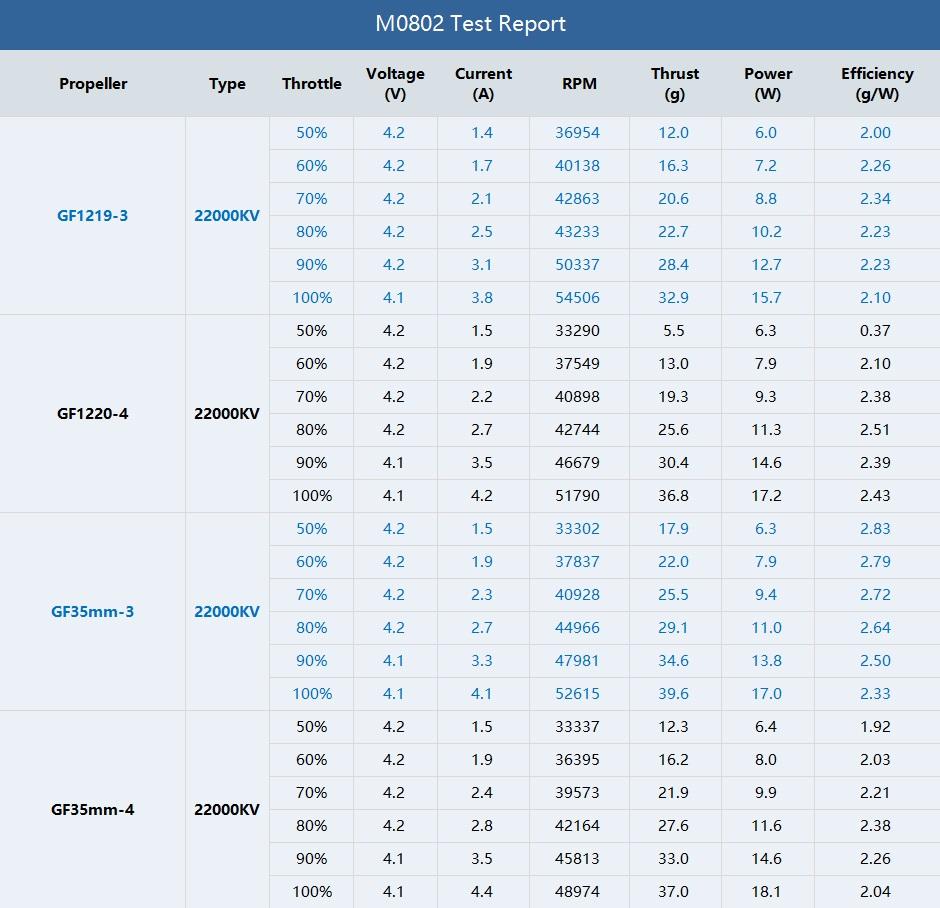This screenshot has width=940, height=908.
Task: Select the GF35mm-4 propeller label
Action: [x=93, y=809]
